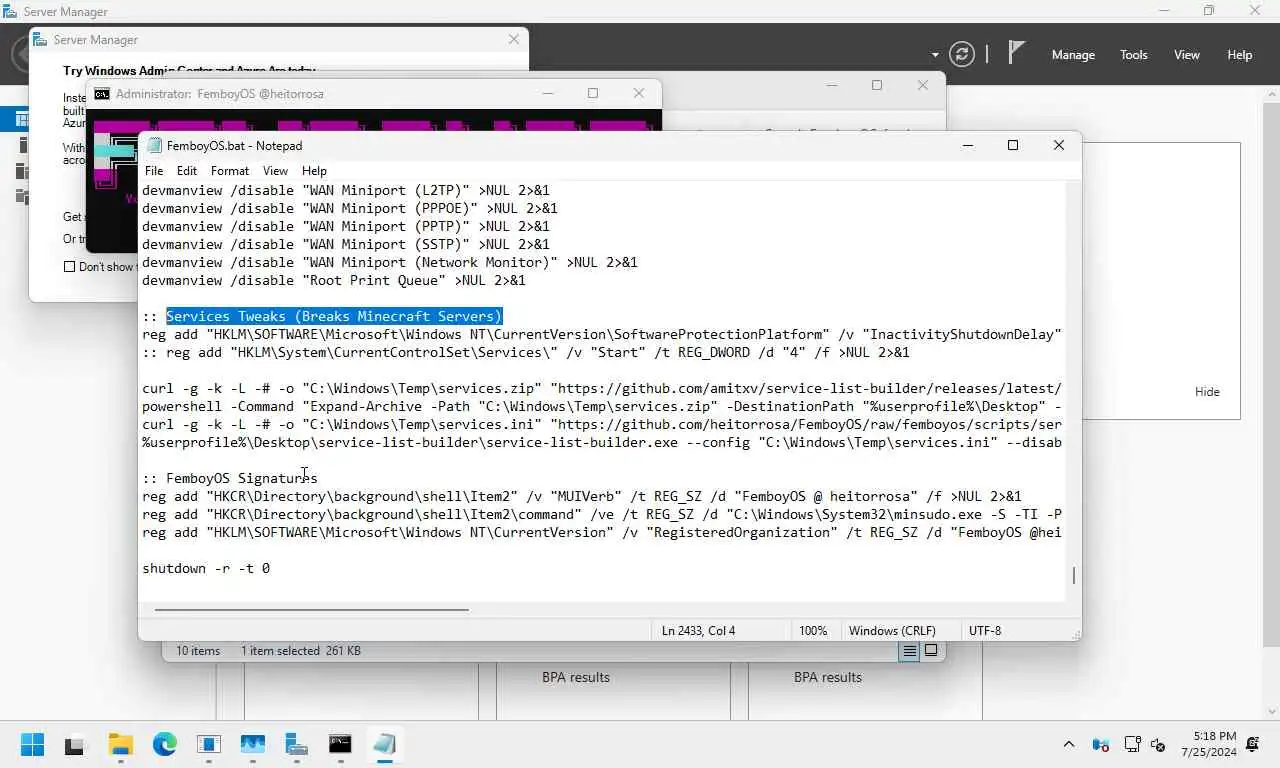Click the network icon in the system tray

click(1133, 745)
